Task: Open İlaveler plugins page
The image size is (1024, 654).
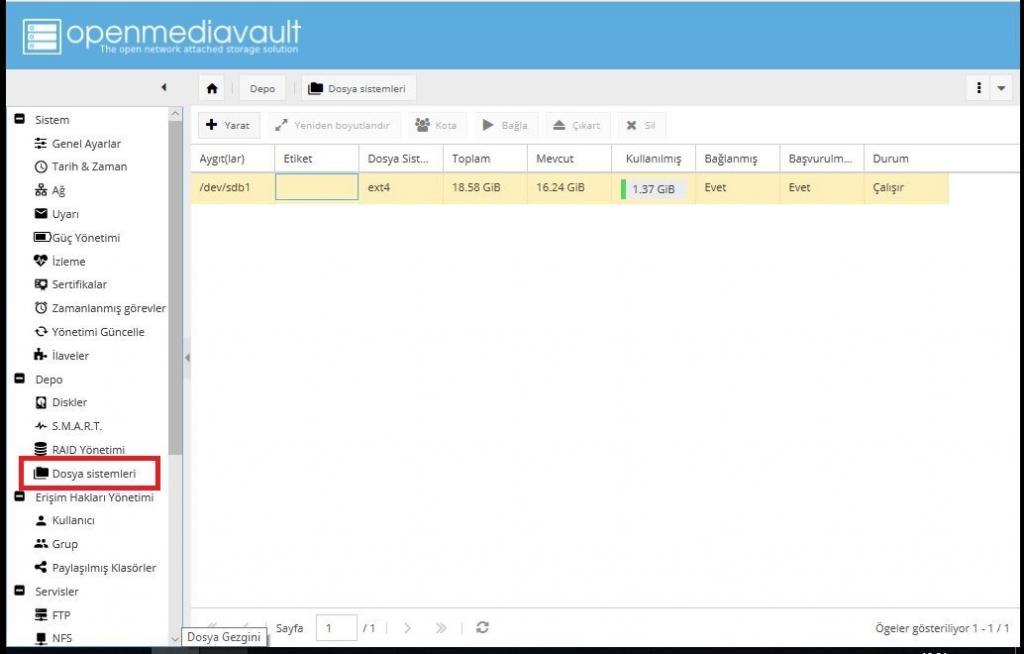Action: pyautogui.click(x=61, y=355)
